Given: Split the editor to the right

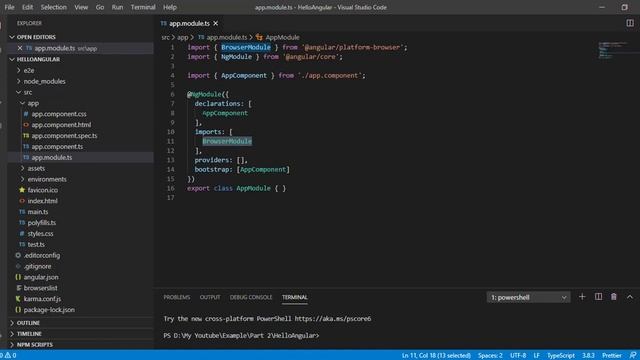Looking at the screenshot, I should (630, 23).
